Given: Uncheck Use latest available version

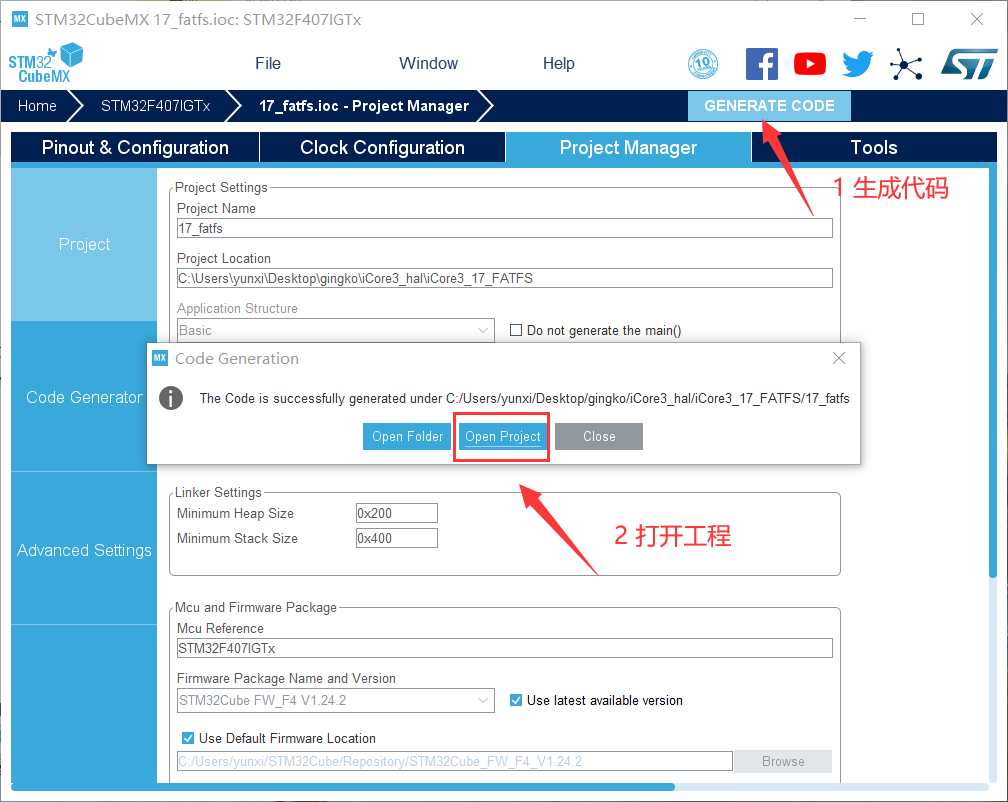Looking at the screenshot, I should (x=517, y=700).
